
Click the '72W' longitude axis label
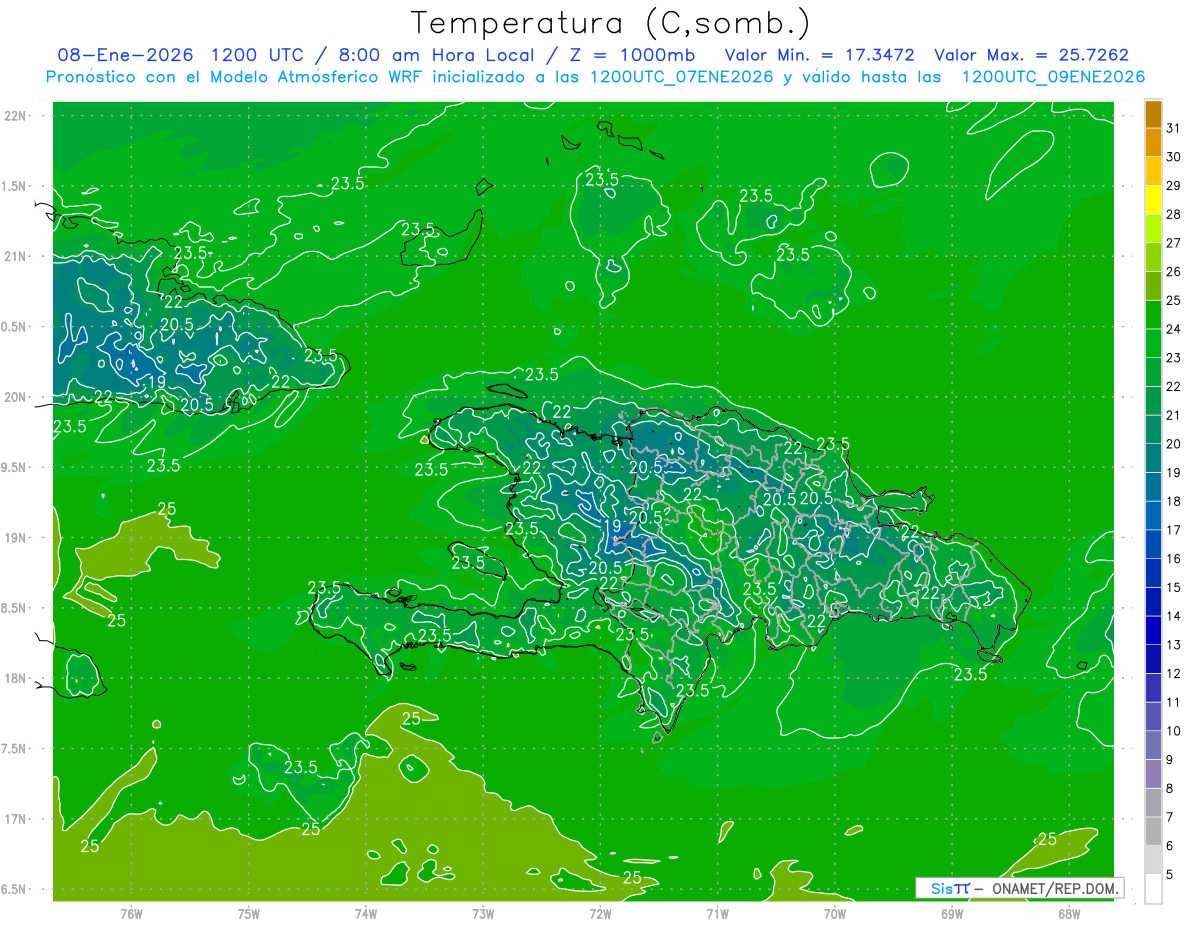pyautogui.click(x=600, y=913)
